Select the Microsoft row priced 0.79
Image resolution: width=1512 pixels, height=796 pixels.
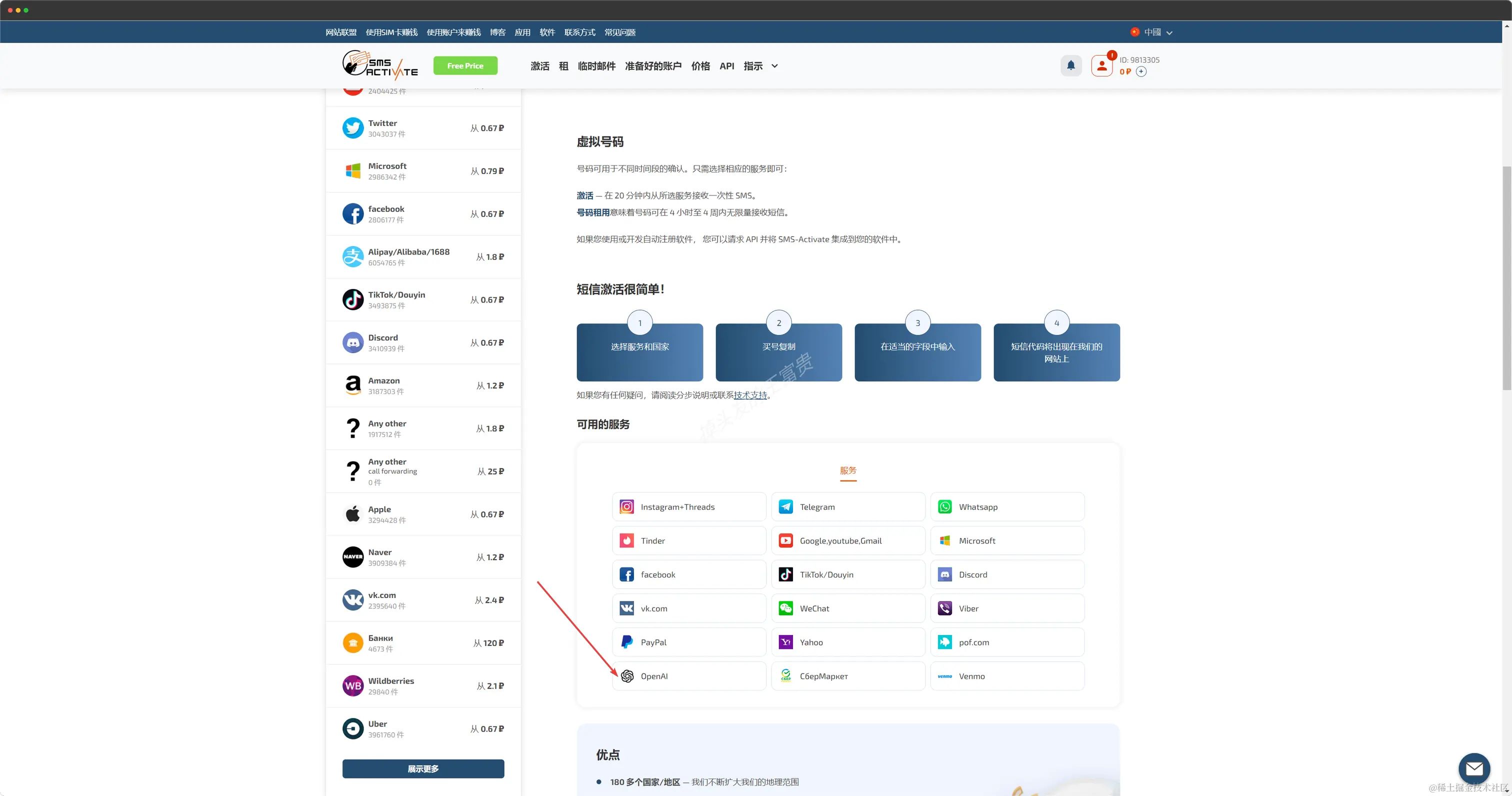pos(423,171)
